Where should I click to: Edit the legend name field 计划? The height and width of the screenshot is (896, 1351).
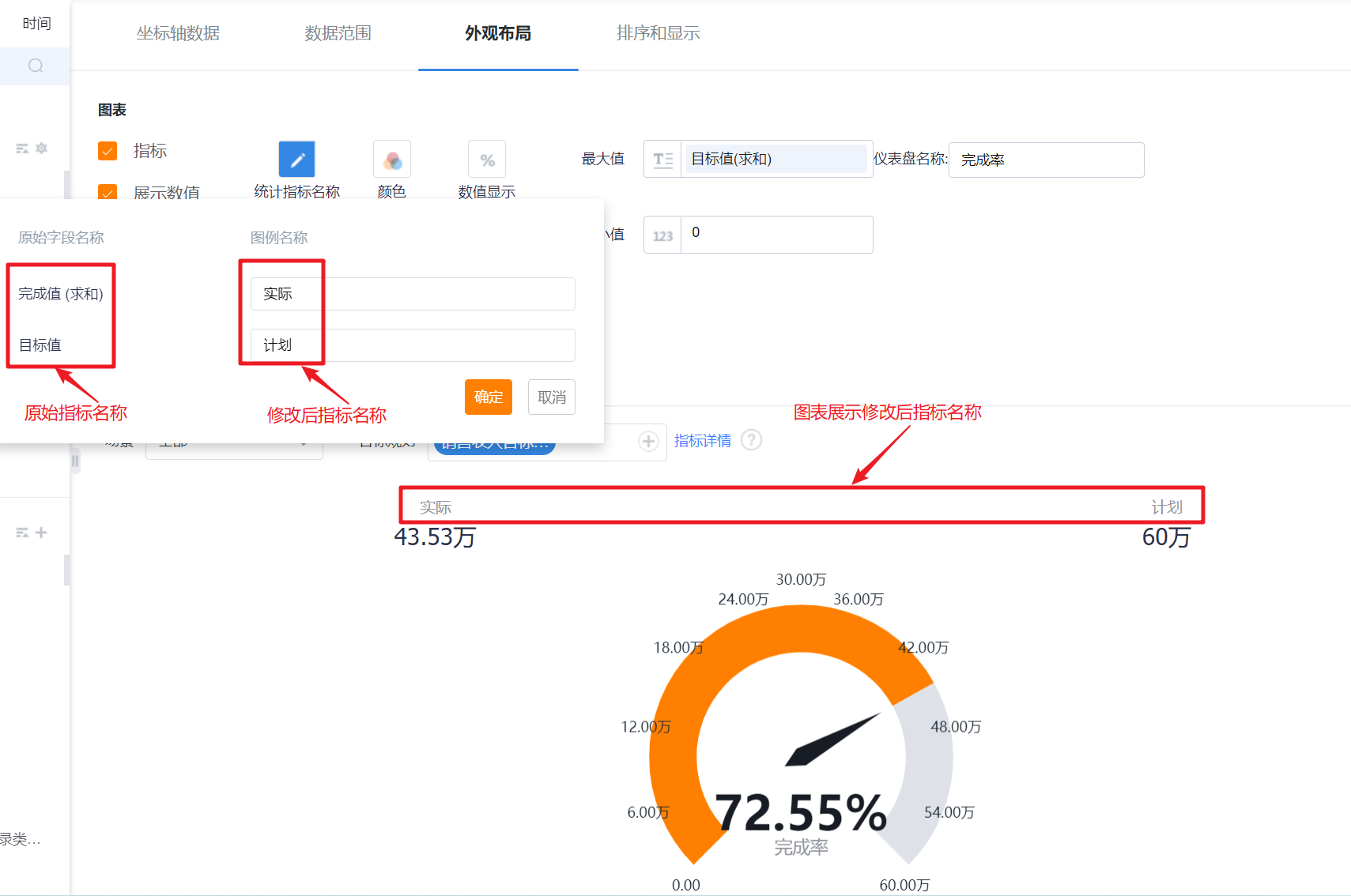(413, 345)
